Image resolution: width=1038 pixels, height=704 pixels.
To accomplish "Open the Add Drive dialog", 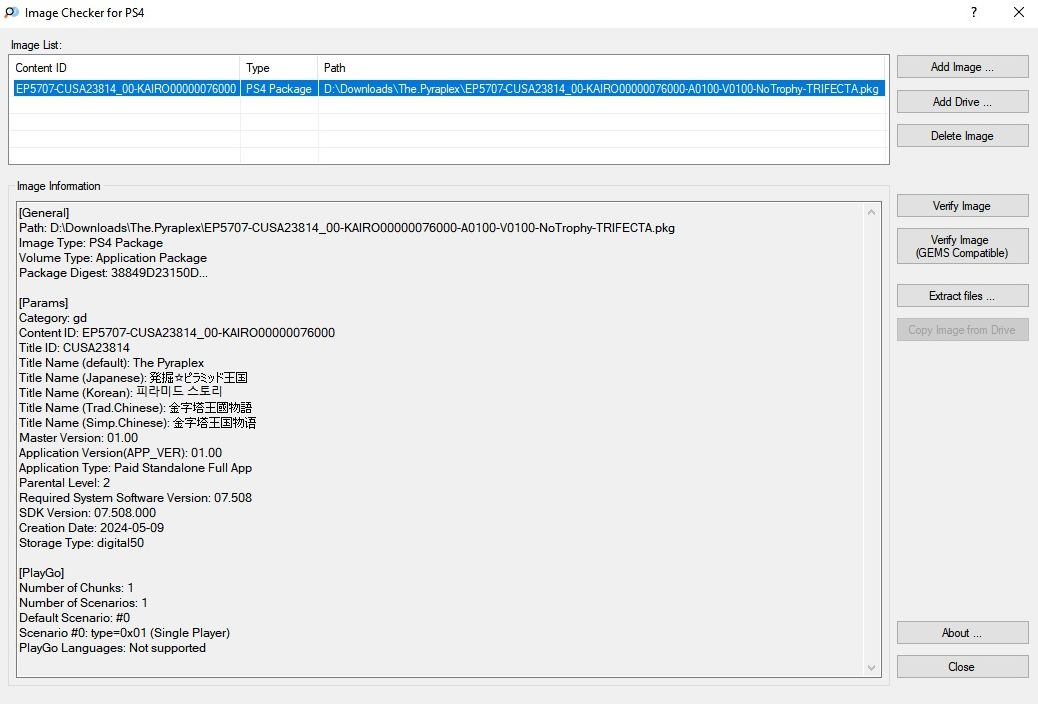I will (x=962, y=101).
